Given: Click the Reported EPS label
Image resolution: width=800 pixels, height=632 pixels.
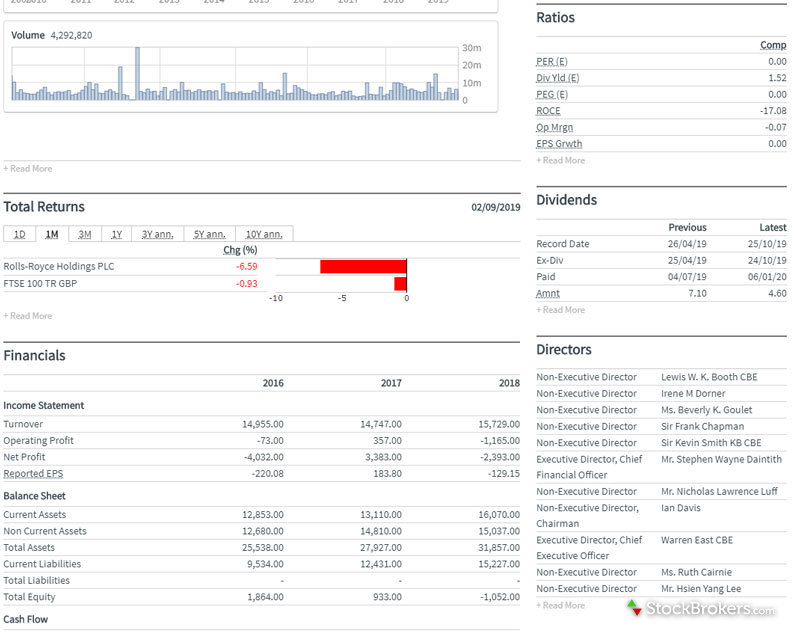Looking at the screenshot, I should [x=31, y=473].
